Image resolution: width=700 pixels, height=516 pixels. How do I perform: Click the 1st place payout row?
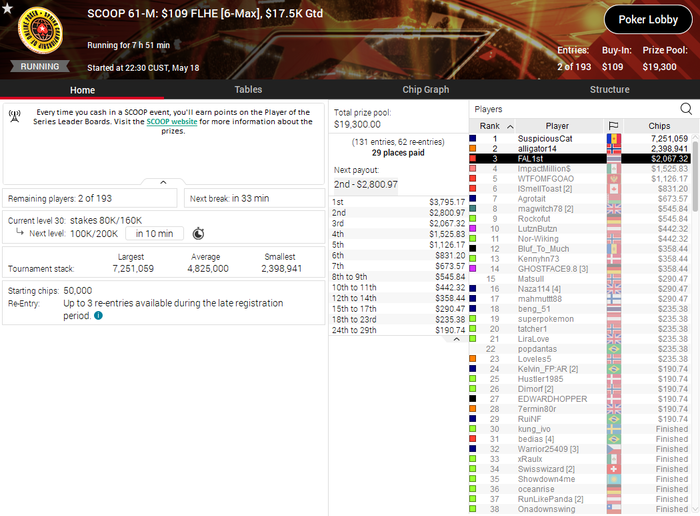coord(398,202)
